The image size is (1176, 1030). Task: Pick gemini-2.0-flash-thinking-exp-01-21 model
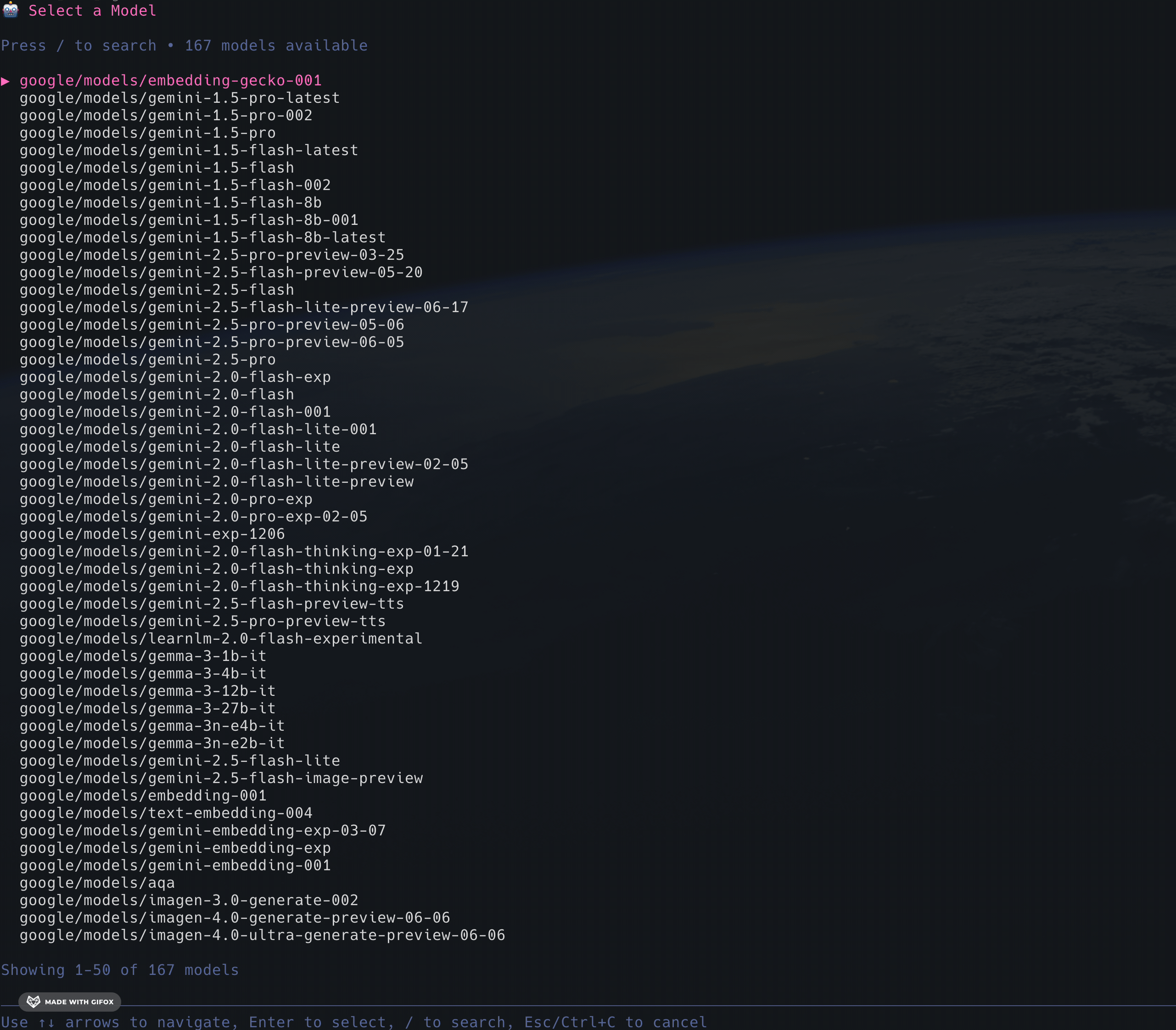tap(244, 551)
